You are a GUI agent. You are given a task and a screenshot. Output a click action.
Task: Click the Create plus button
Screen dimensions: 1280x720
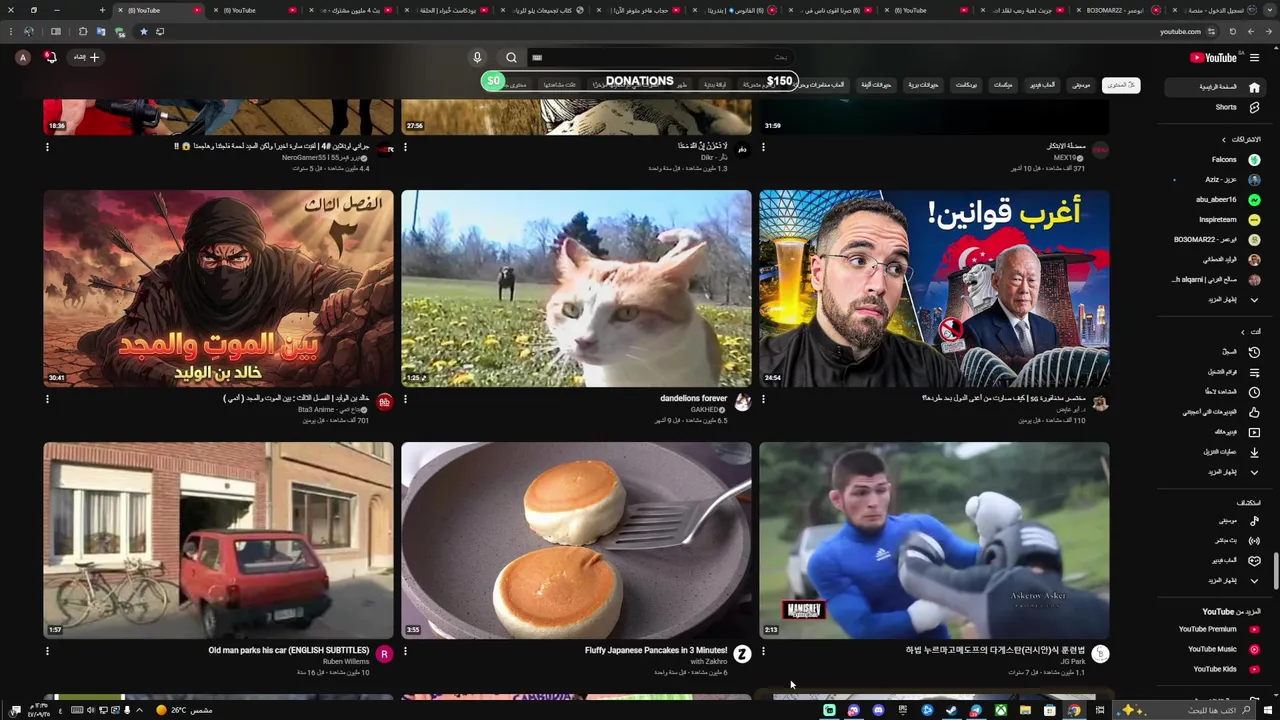[87, 57]
